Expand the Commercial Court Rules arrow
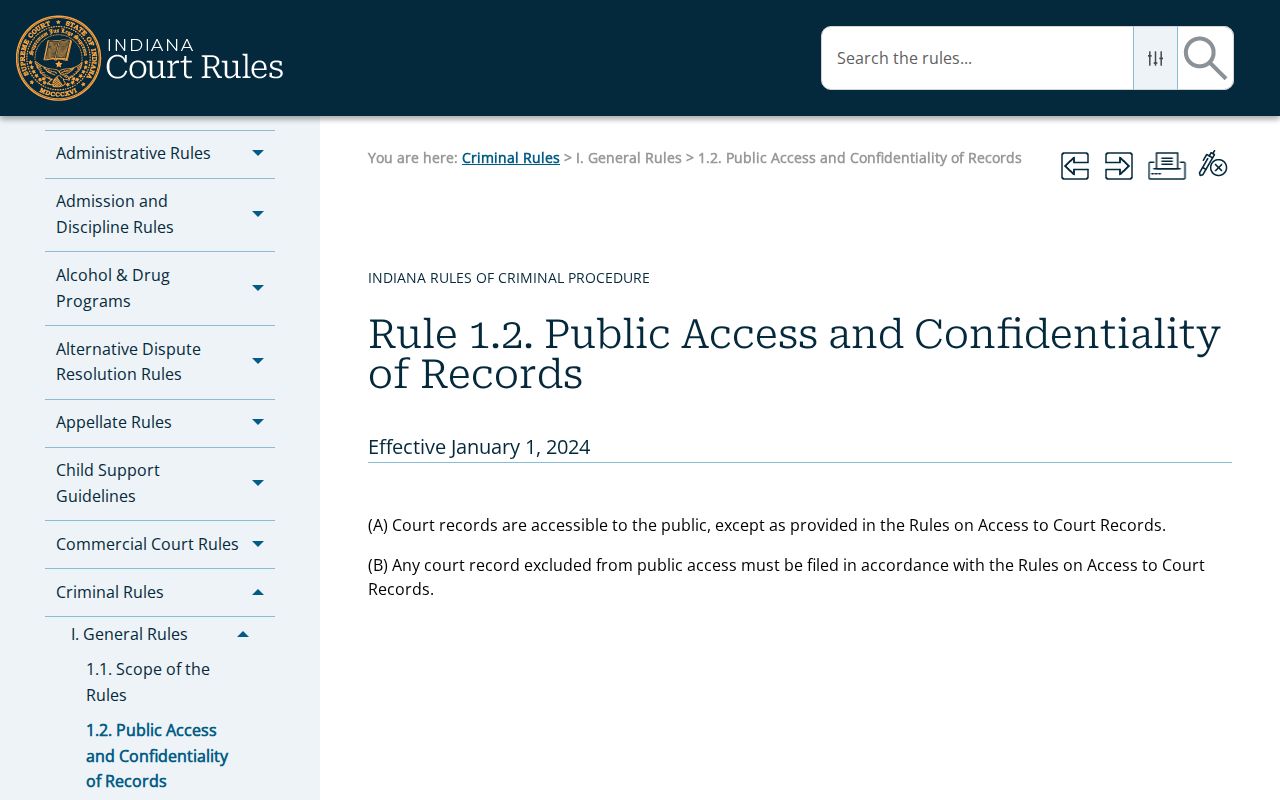The height and width of the screenshot is (800, 1280). [x=258, y=544]
